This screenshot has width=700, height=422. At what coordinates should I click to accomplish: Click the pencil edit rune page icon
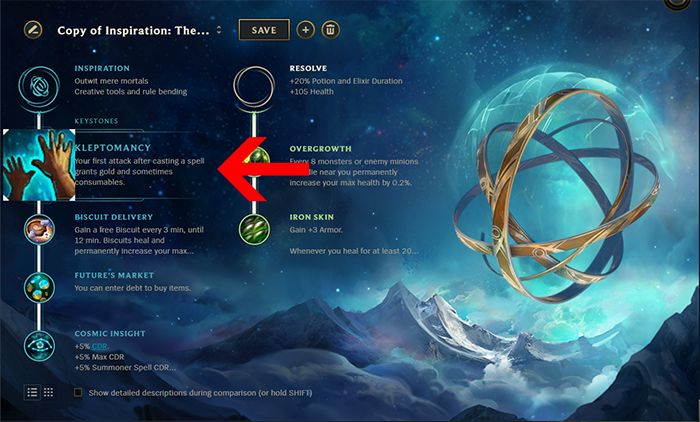click(x=33, y=30)
